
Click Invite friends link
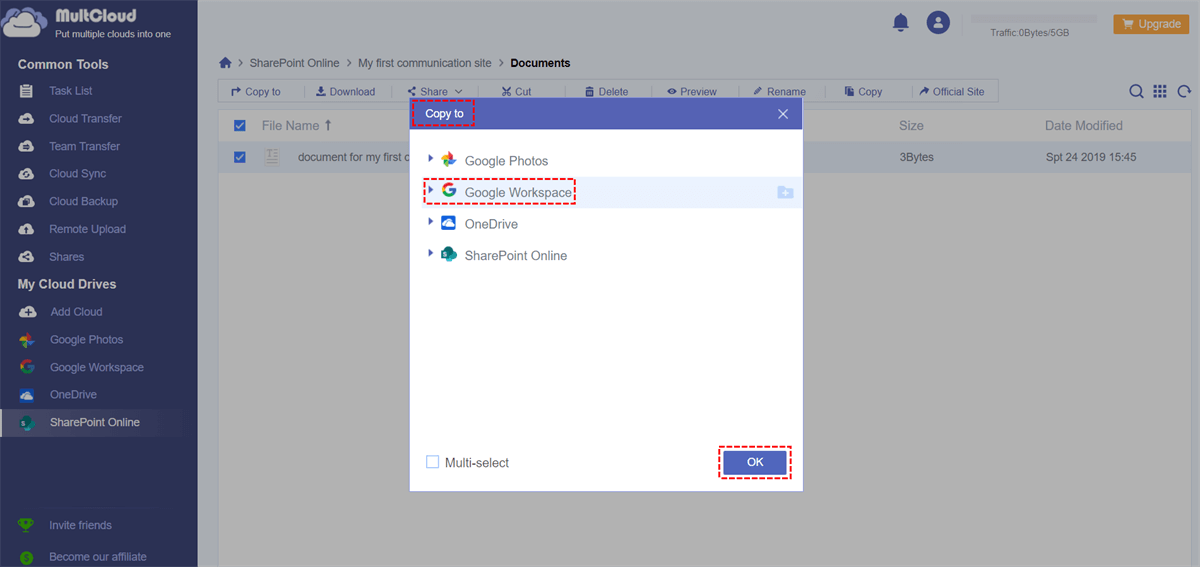click(81, 525)
